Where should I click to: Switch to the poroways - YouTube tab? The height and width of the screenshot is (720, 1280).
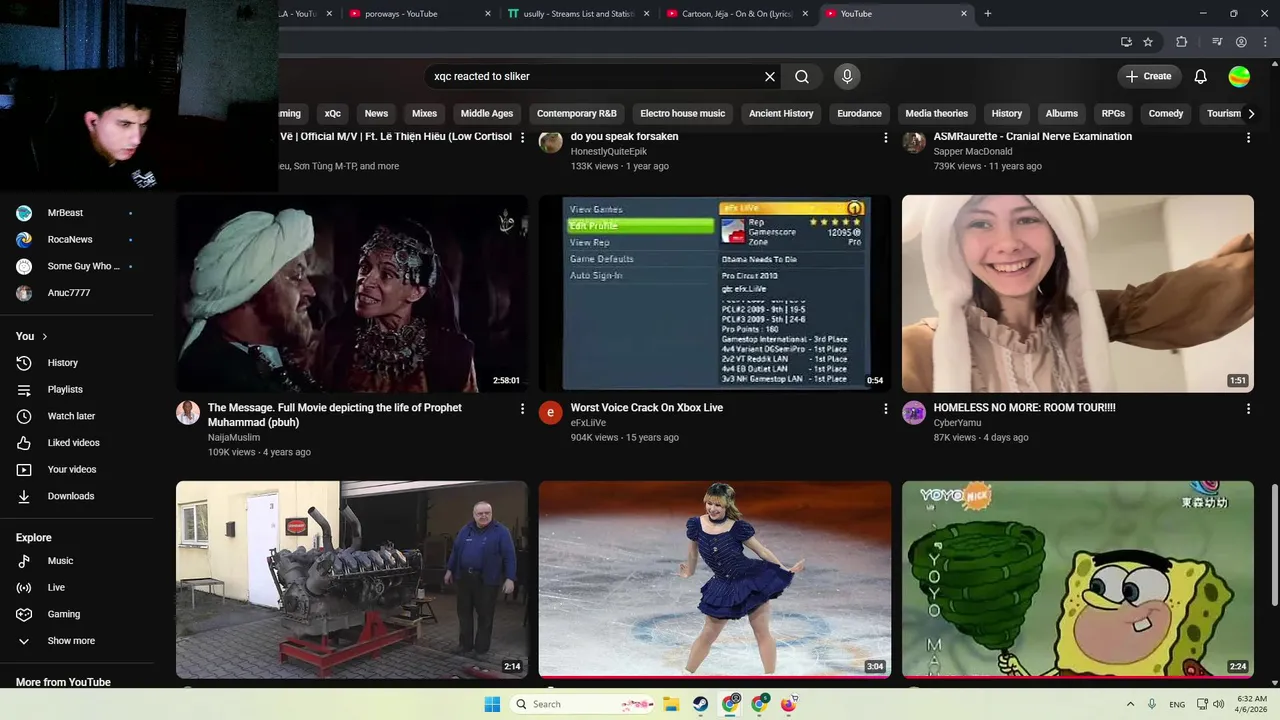tap(419, 14)
